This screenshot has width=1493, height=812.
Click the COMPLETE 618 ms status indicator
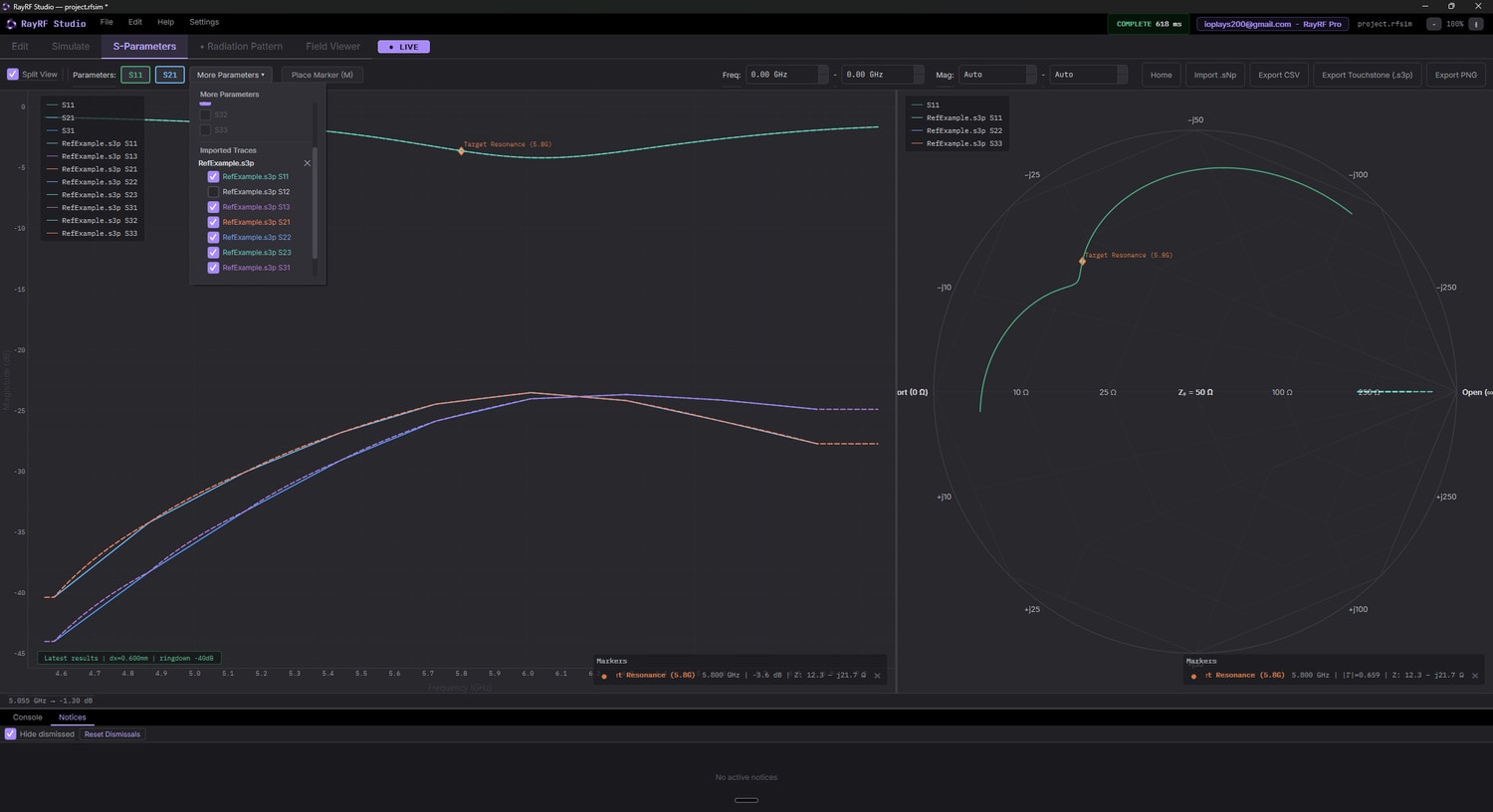click(1149, 24)
